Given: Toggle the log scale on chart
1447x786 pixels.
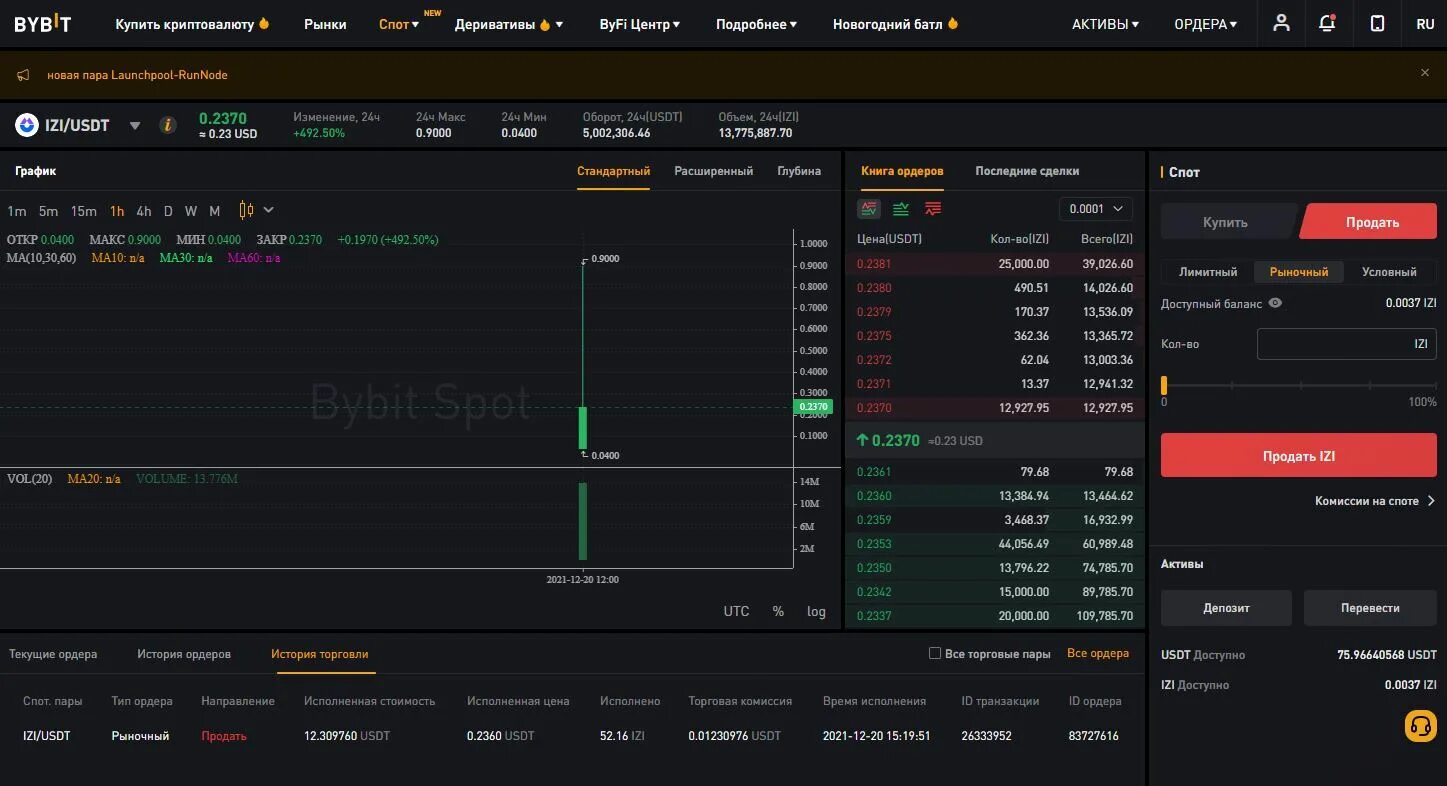Looking at the screenshot, I should pyautogui.click(x=816, y=611).
